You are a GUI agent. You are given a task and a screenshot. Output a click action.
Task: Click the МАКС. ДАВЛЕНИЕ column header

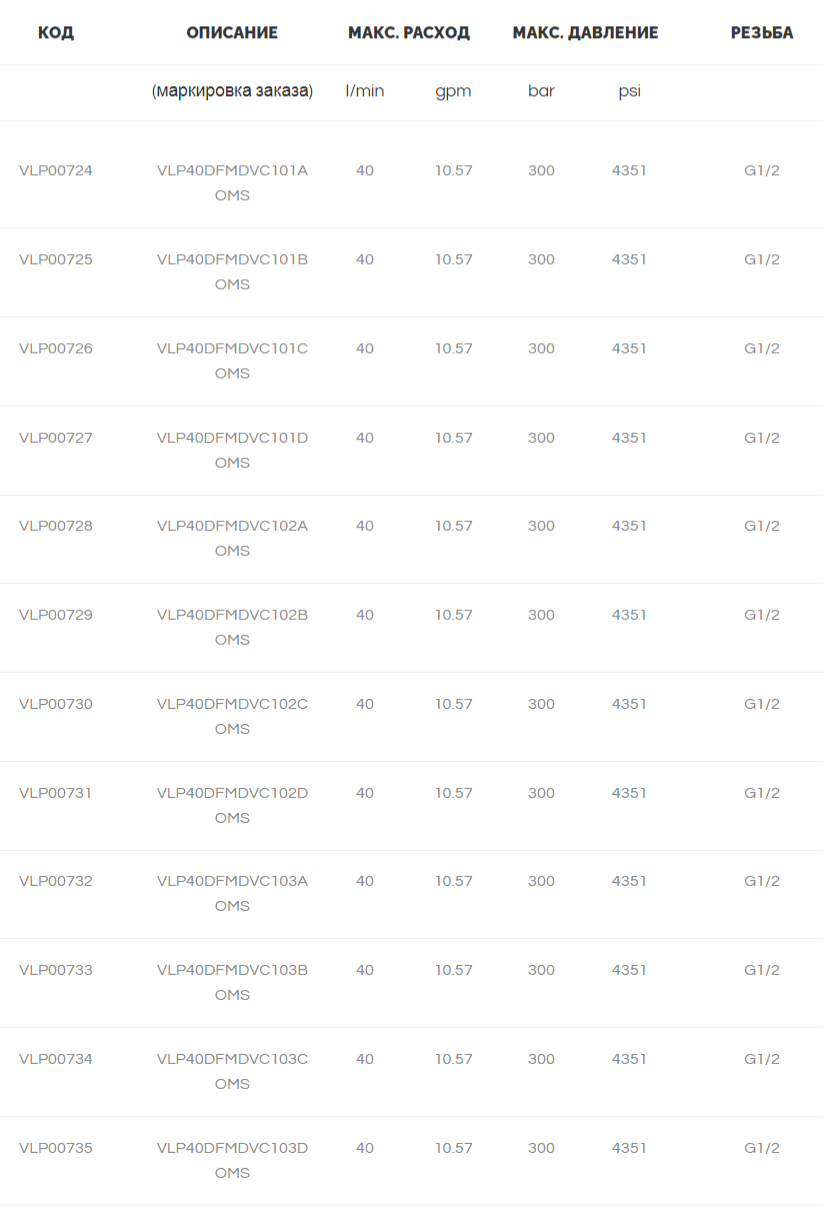(x=585, y=33)
